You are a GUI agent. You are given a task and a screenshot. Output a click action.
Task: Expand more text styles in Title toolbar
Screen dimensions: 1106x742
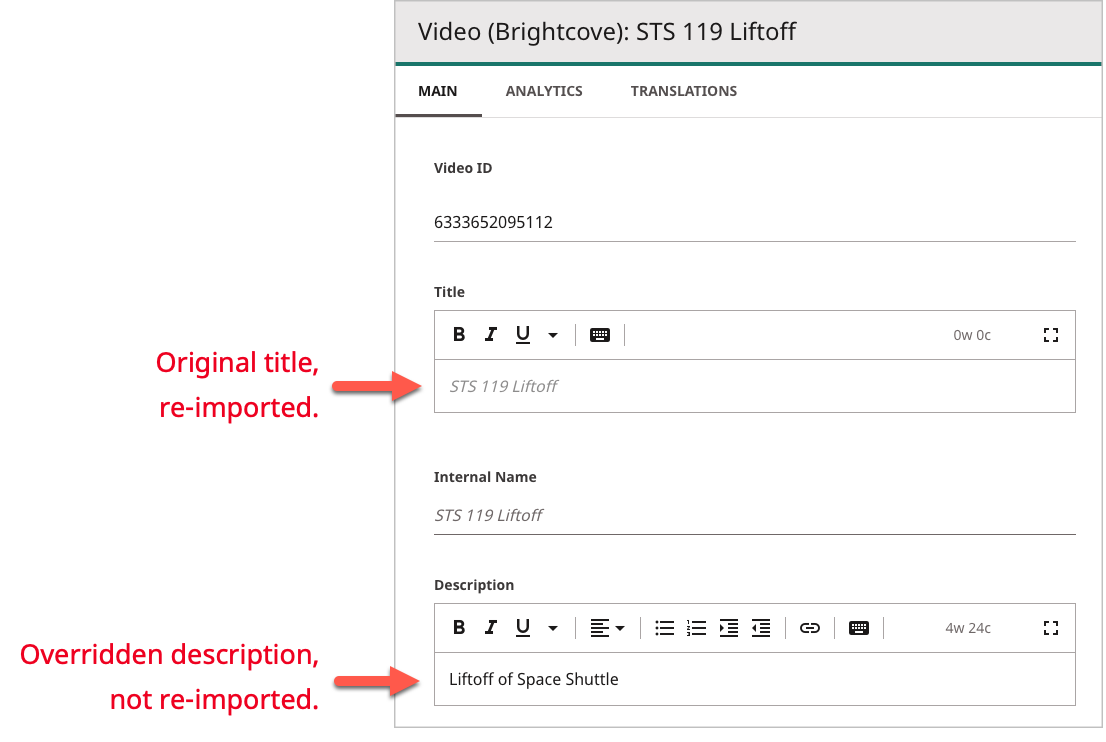pyautogui.click(x=553, y=335)
